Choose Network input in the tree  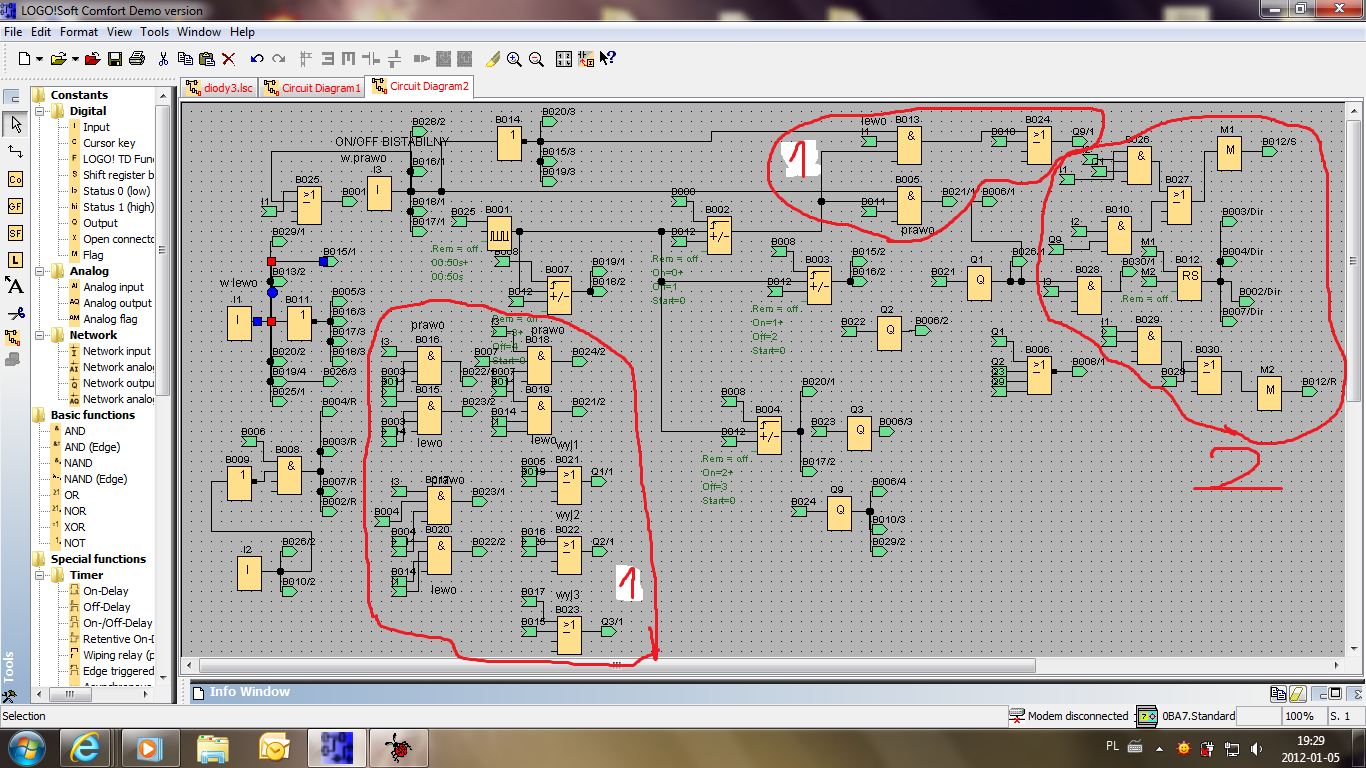point(117,351)
